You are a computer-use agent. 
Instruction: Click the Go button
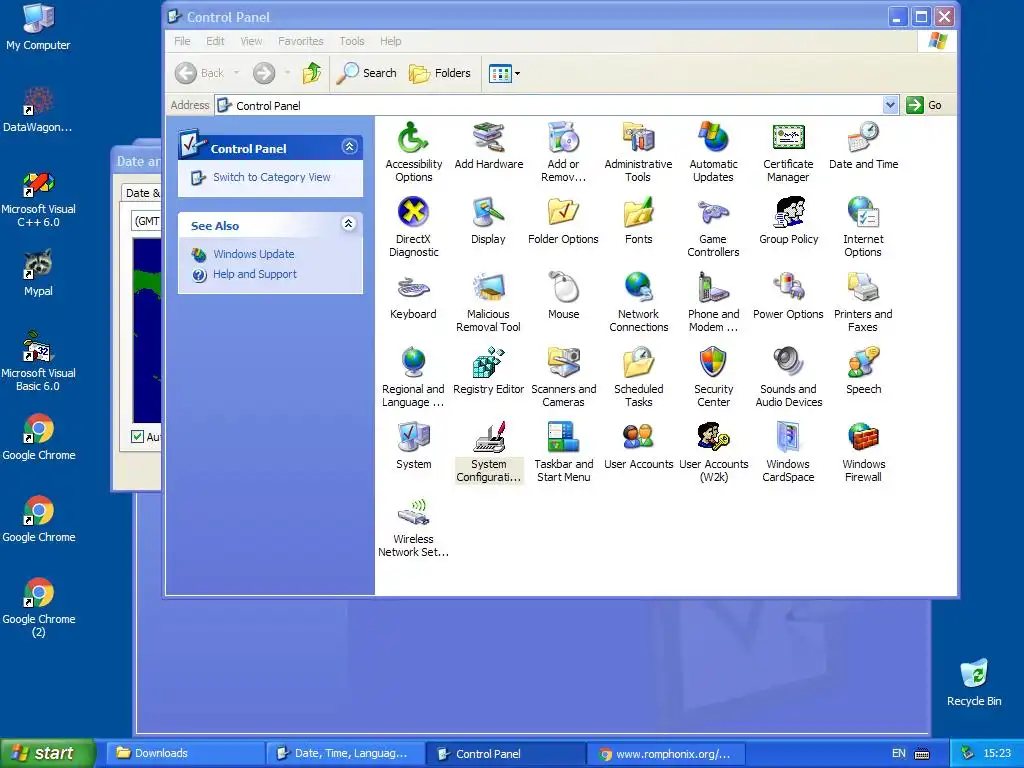924,105
